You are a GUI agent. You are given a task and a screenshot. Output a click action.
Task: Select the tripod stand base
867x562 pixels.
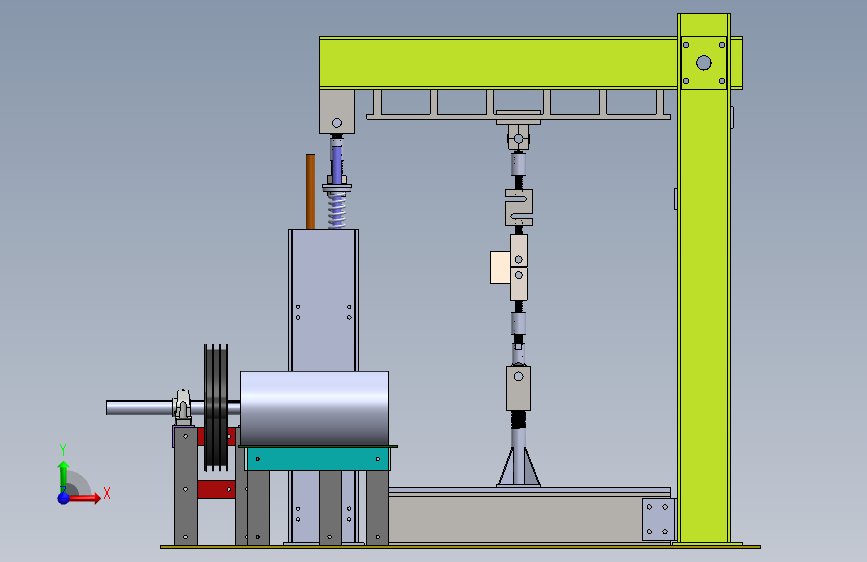point(519,468)
